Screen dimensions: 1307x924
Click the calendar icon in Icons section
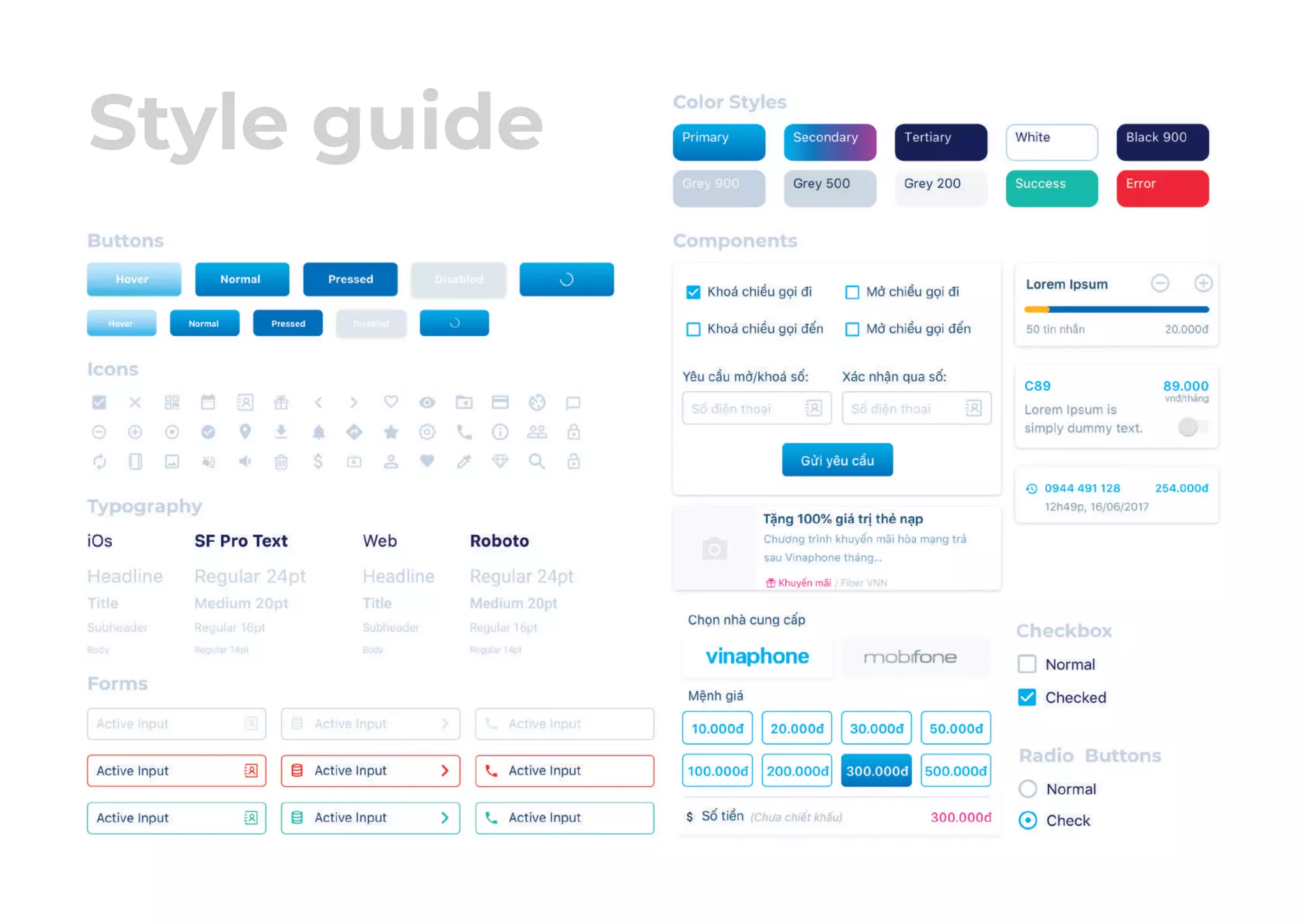208,402
